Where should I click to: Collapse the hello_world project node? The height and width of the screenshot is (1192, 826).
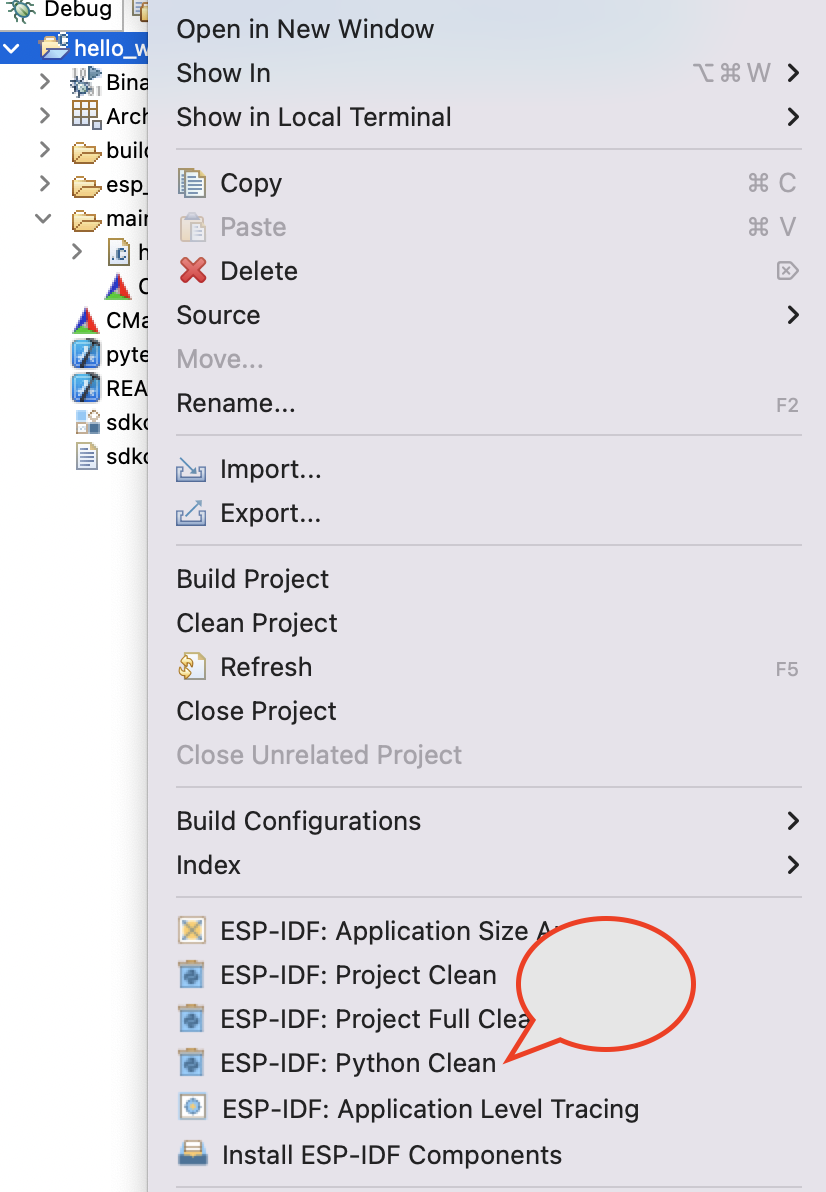[11, 49]
